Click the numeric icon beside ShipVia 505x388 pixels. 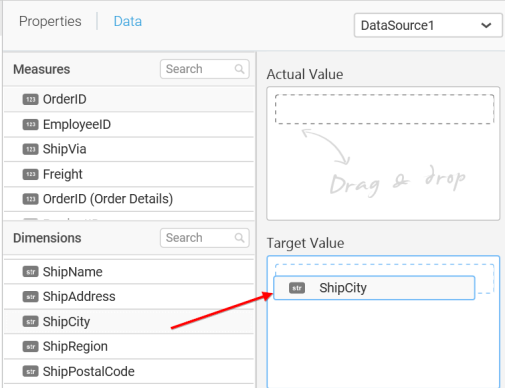[x=30, y=149]
